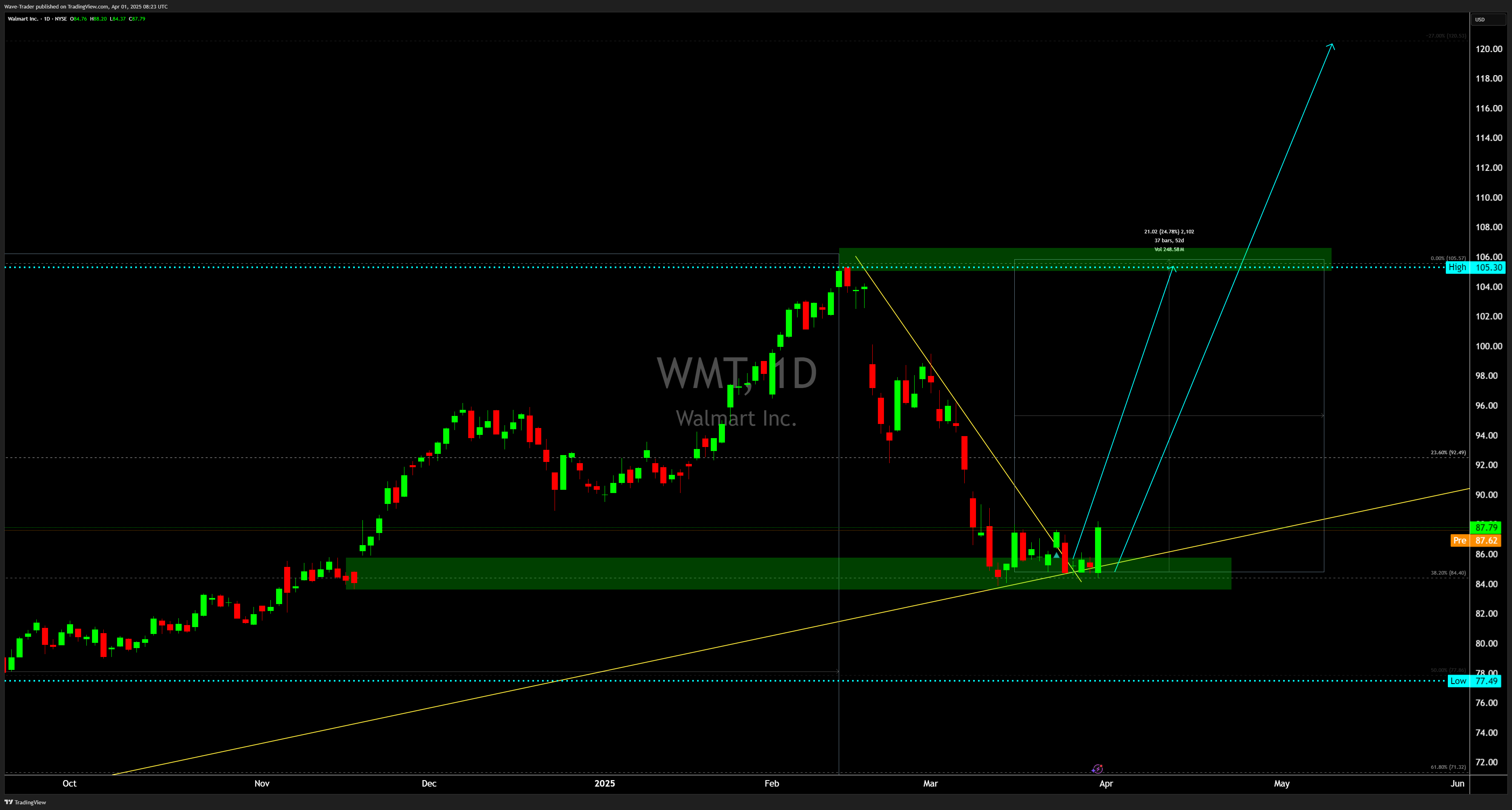1512x810 pixels.
Task: Click the high value H88.20
Action: (x=98, y=19)
